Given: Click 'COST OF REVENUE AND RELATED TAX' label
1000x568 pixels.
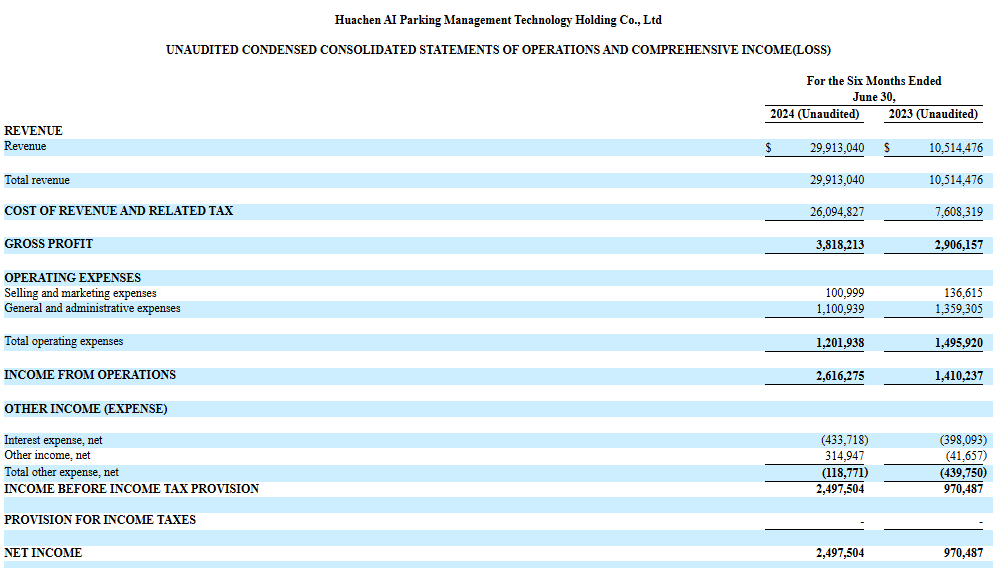Looking at the screenshot, I should [x=119, y=211].
